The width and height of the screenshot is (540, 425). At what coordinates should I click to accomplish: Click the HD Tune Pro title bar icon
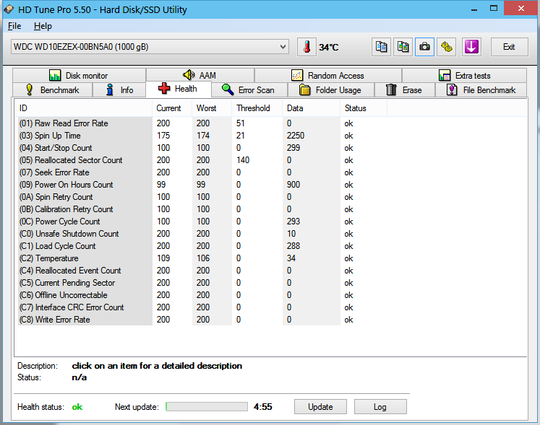pos(9,9)
